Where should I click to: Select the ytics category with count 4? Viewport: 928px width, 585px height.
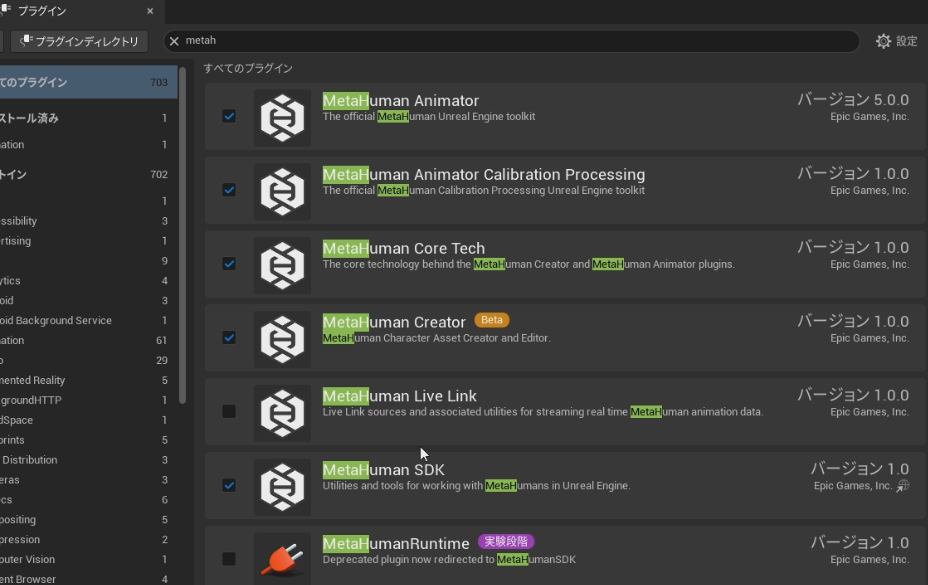[89, 281]
